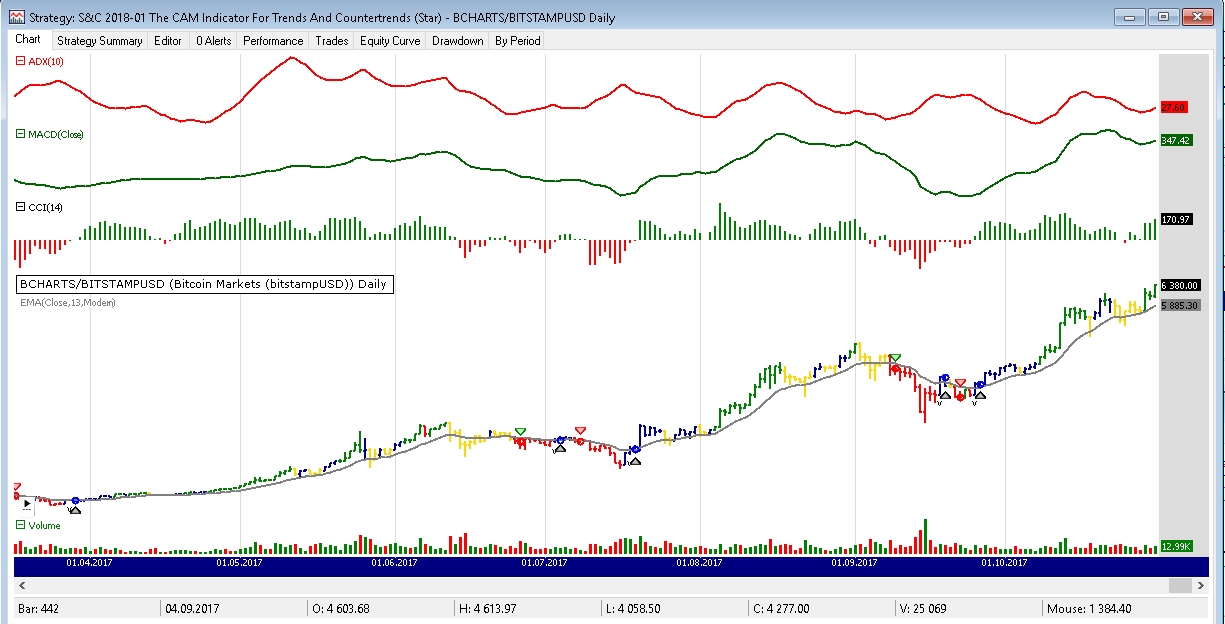View the Trades tab

tap(331, 41)
